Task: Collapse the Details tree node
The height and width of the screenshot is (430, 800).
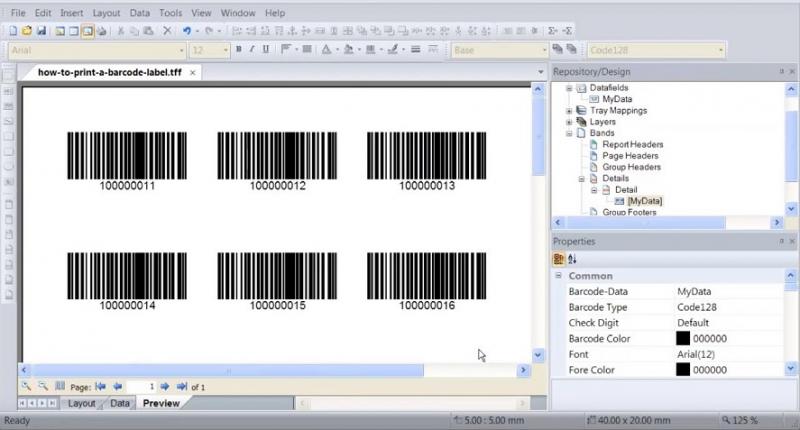Action: 581,179
